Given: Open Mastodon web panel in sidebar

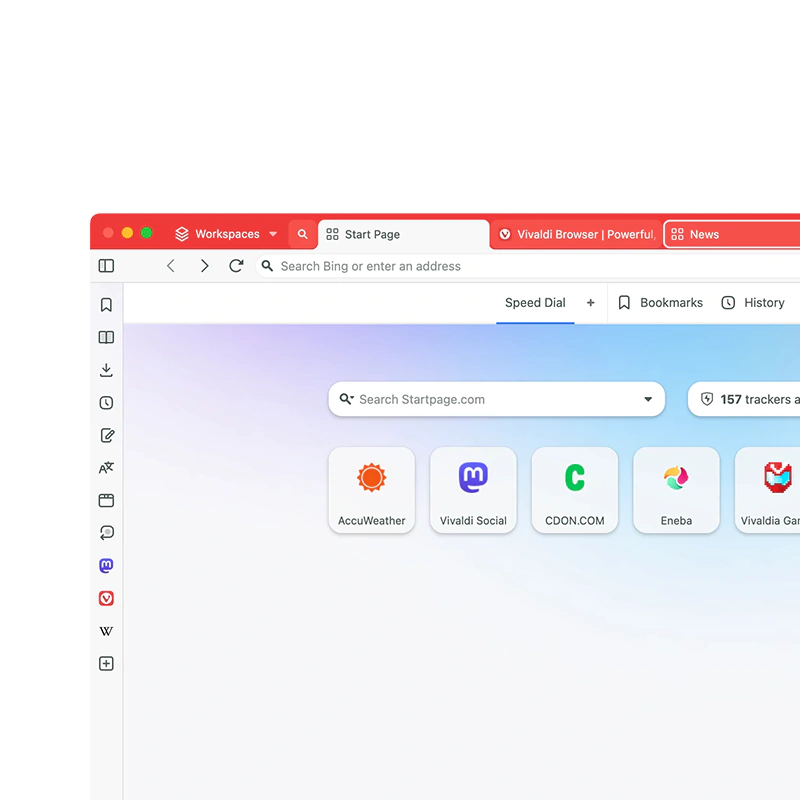Looking at the screenshot, I should coord(106,565).
